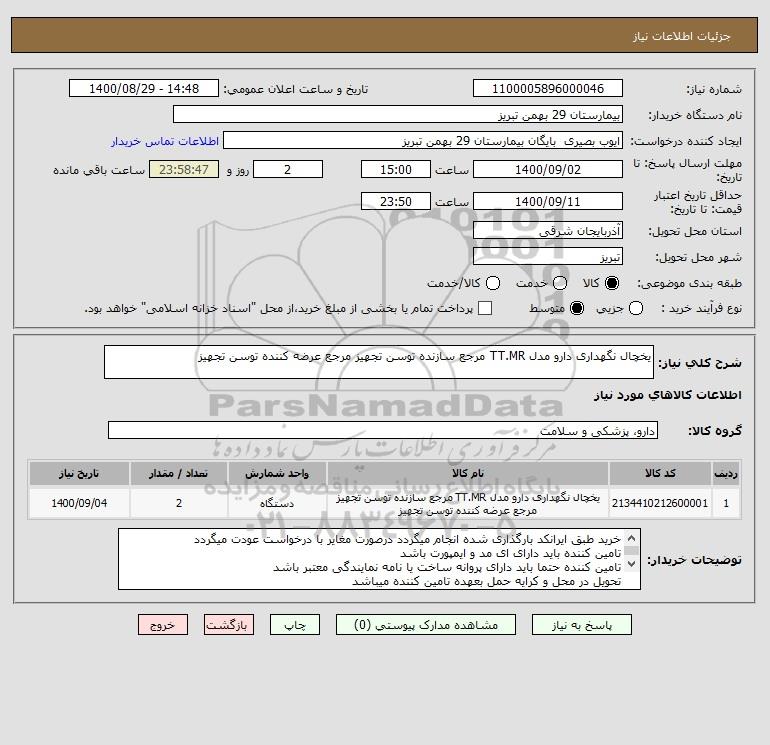This screenshot has width=770, height=745.
Task: Toggle the اسناد خزانه اسلامی payment checkbox
Action: (485, 308)
